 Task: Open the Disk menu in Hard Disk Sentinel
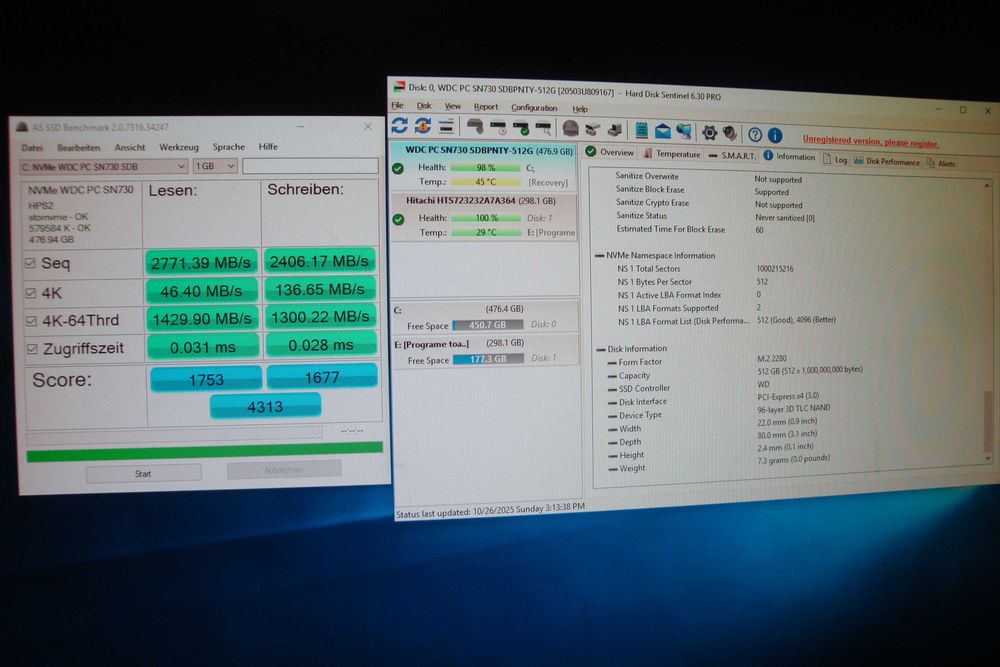tap(423, 106)
